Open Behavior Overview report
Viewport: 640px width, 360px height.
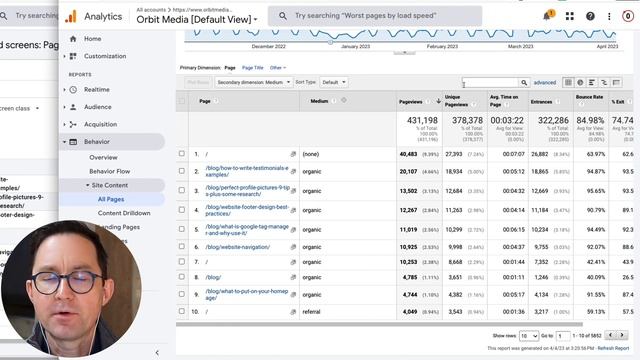tap(103, 157)
